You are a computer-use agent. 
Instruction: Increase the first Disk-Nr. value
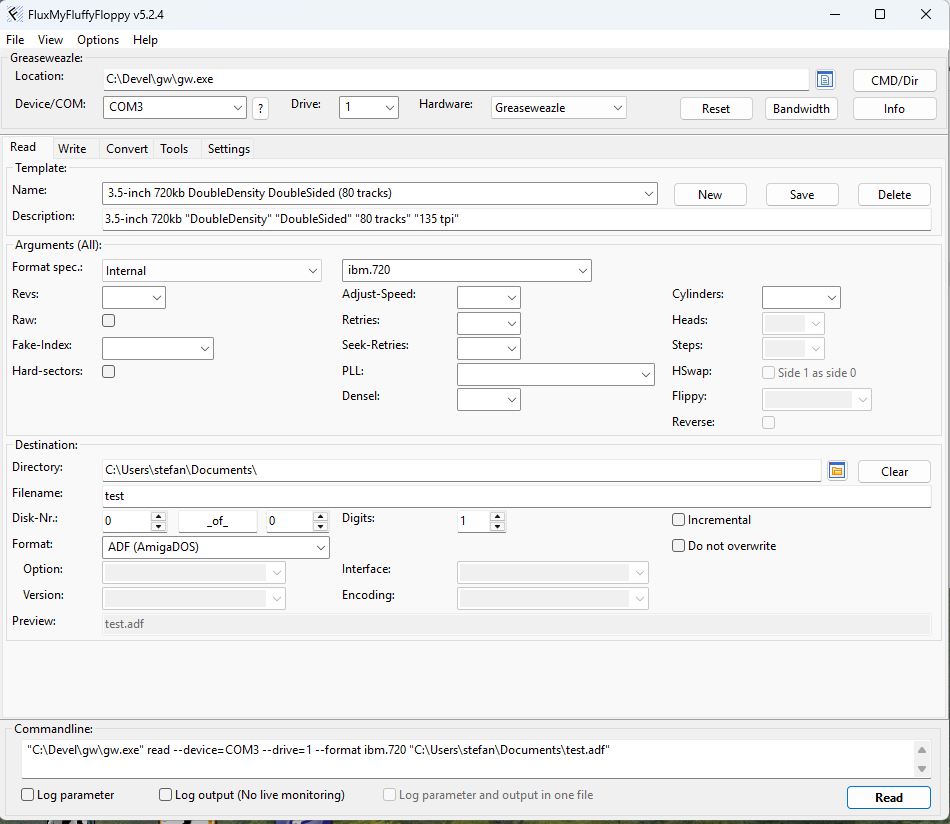[x=159, y=516]
